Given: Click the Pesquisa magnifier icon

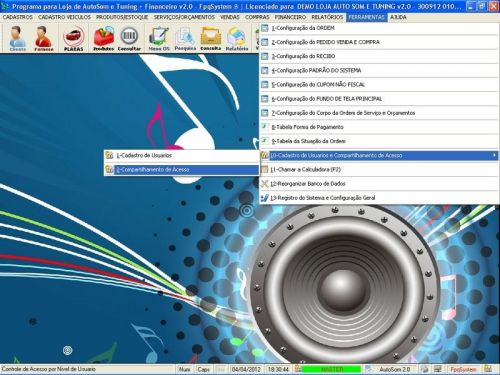Looking at the screenshot, I should pos(185,38).
